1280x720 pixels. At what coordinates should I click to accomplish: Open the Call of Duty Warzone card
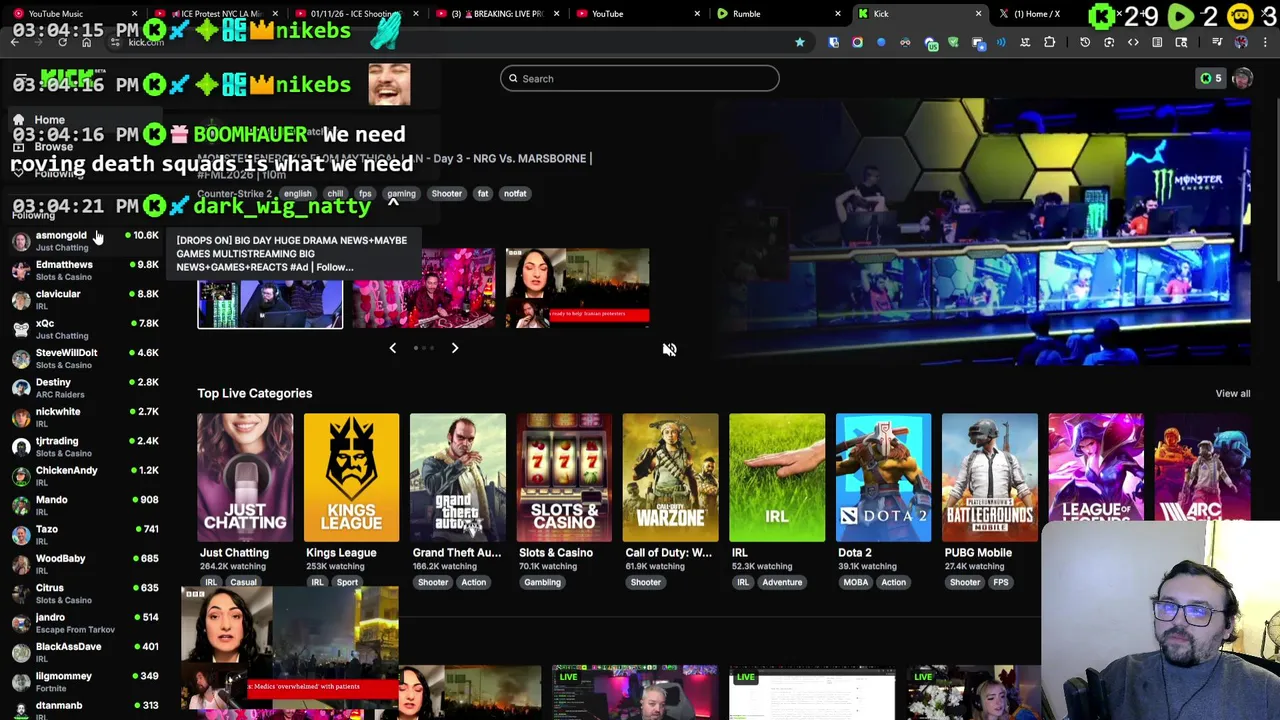pos(670,478)
